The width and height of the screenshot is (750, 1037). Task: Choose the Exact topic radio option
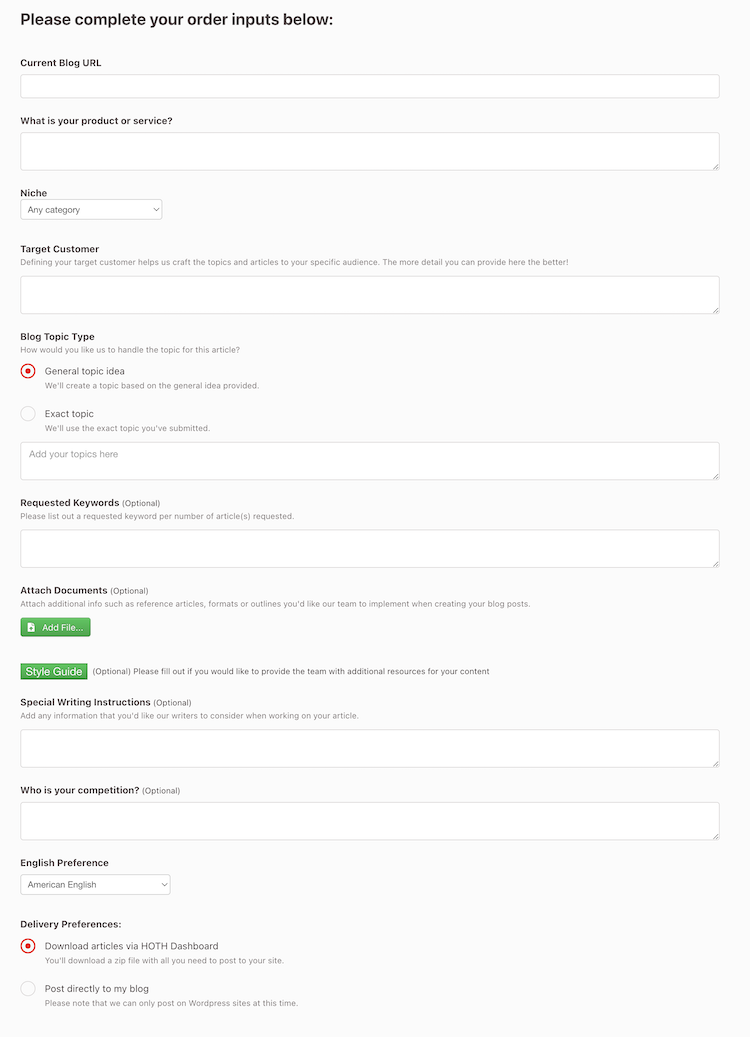click(x=28, y=413)
